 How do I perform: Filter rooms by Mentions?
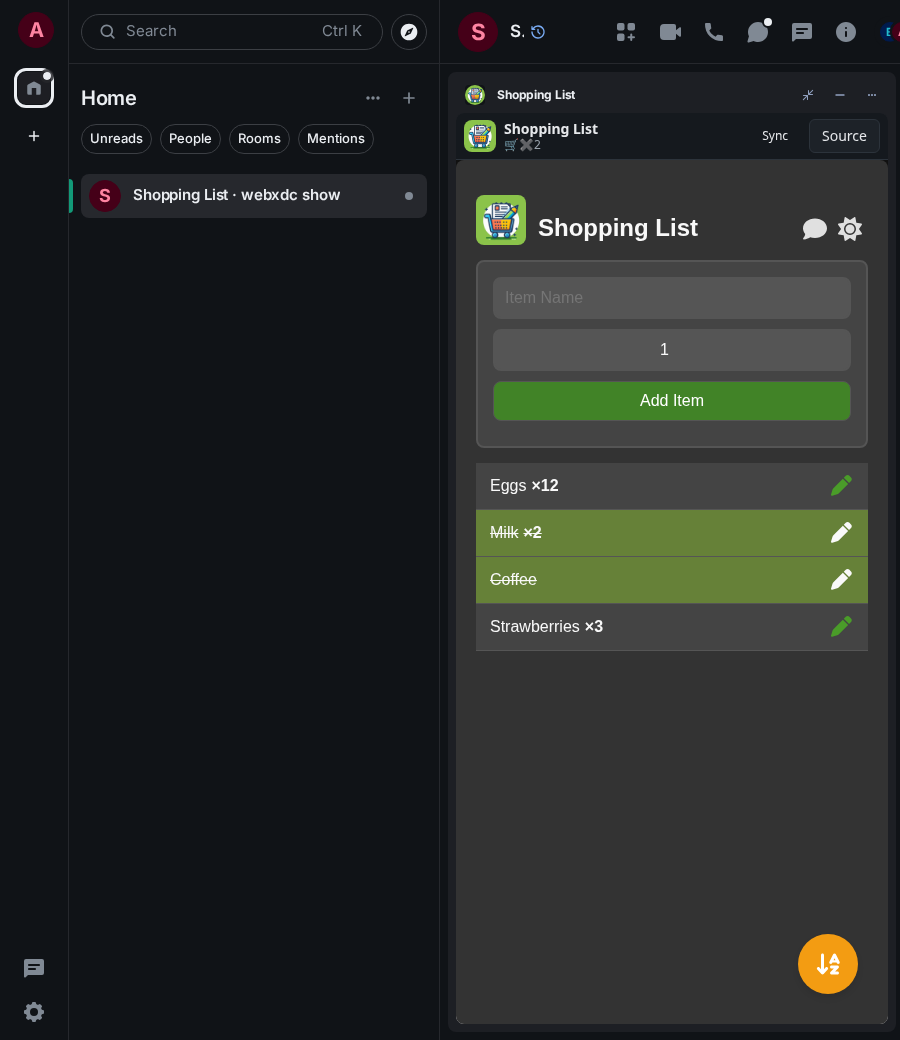(336, 139)
